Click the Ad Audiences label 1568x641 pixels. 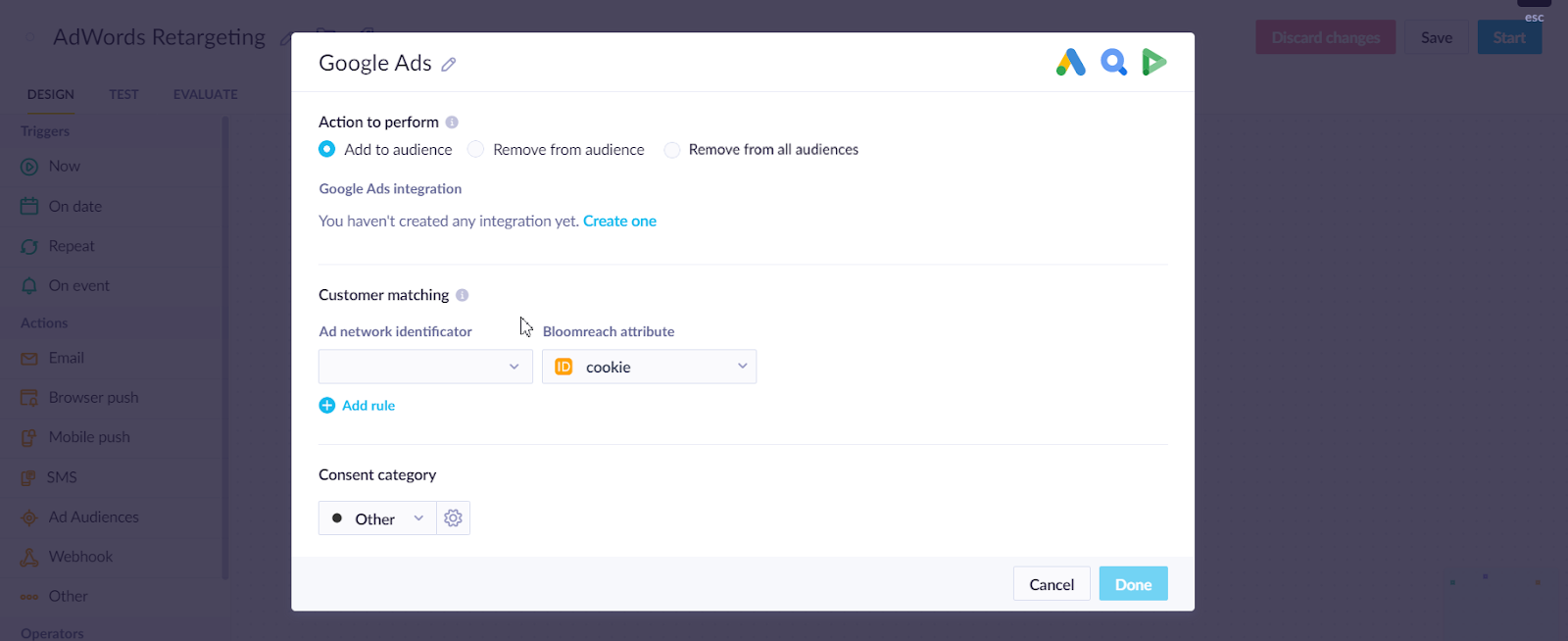click(x=94, y=518)
